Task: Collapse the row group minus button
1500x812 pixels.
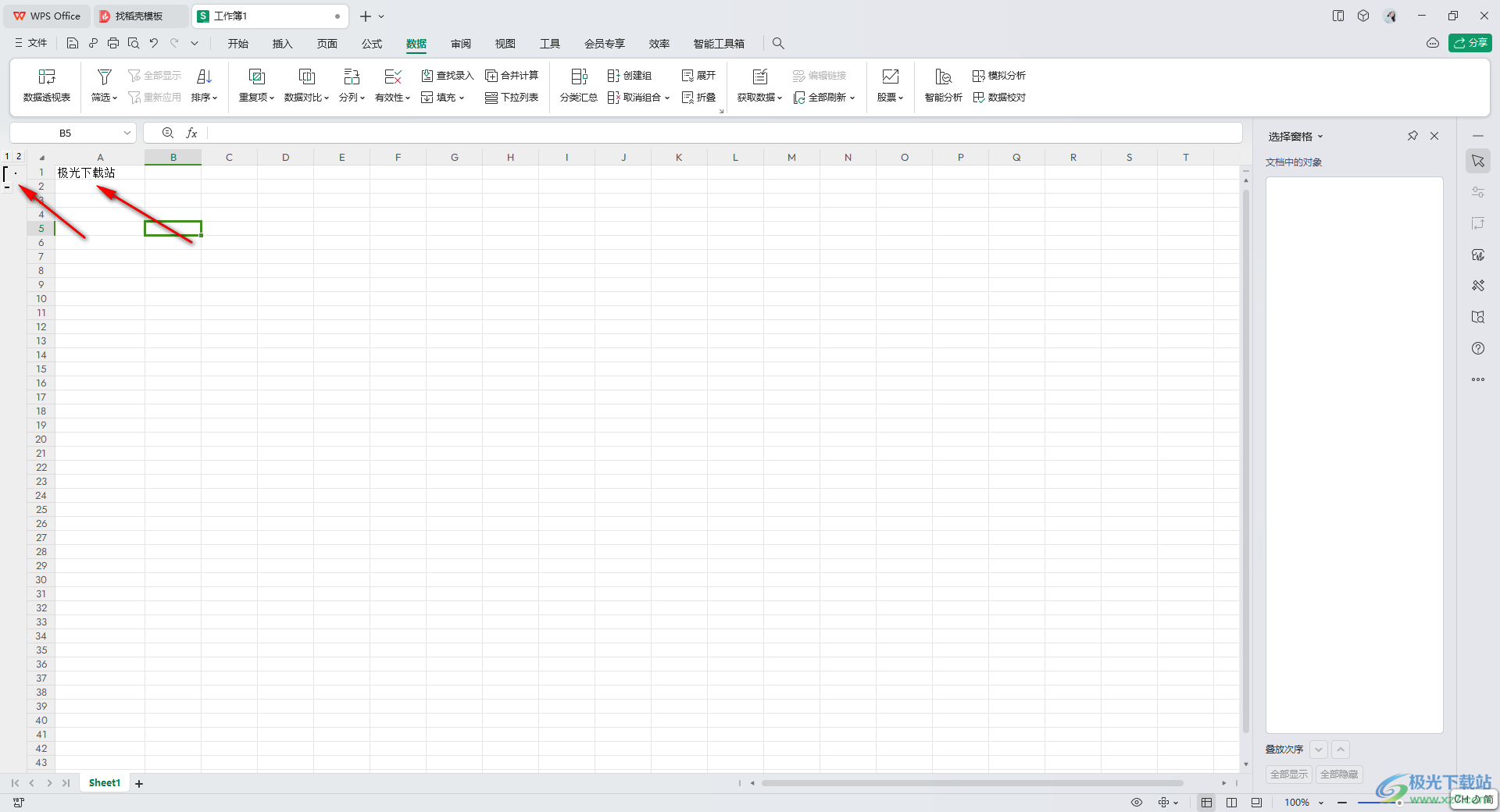Action: [x=7, y=187]
